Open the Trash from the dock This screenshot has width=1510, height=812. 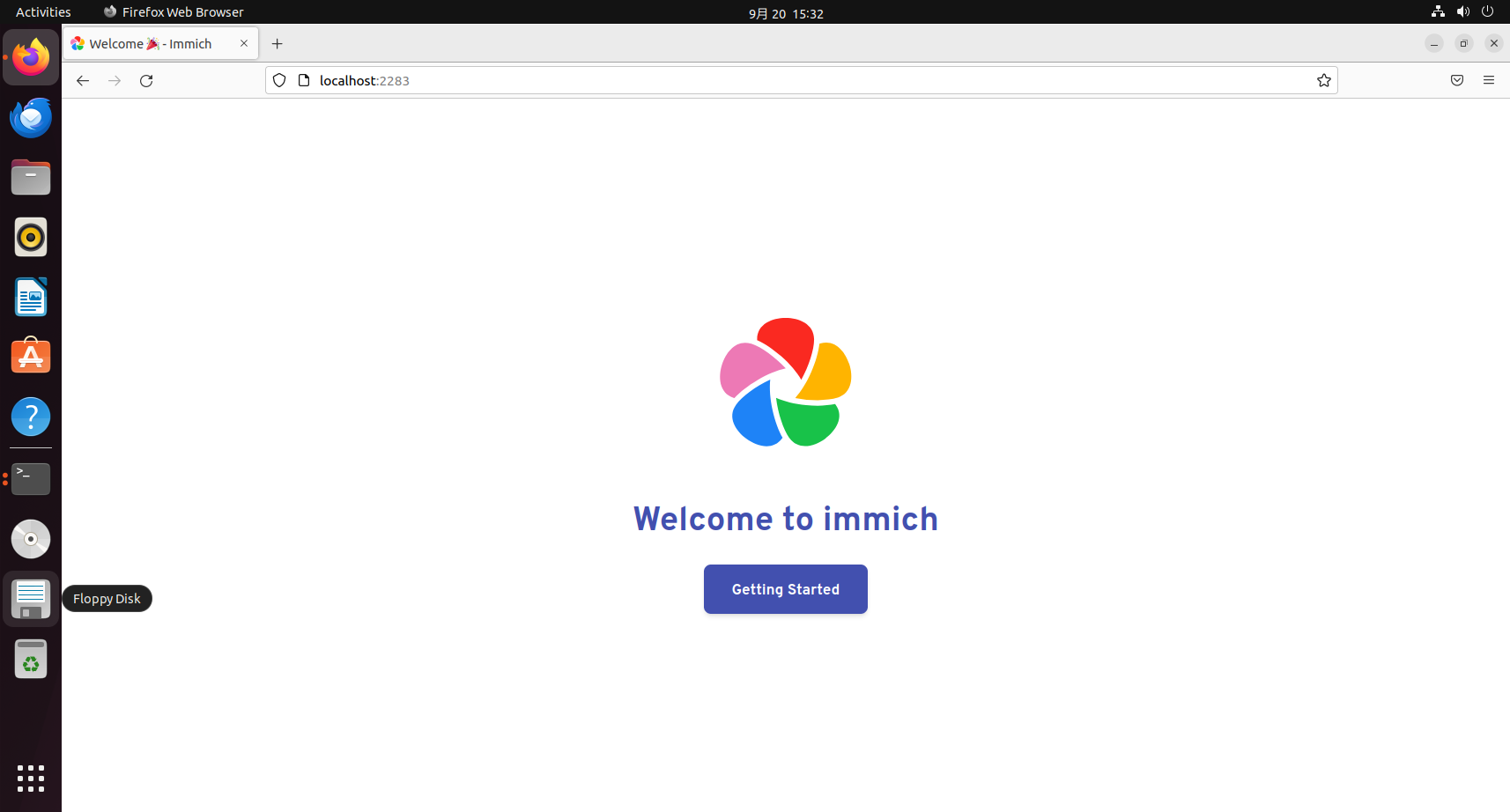pos(31,659)
